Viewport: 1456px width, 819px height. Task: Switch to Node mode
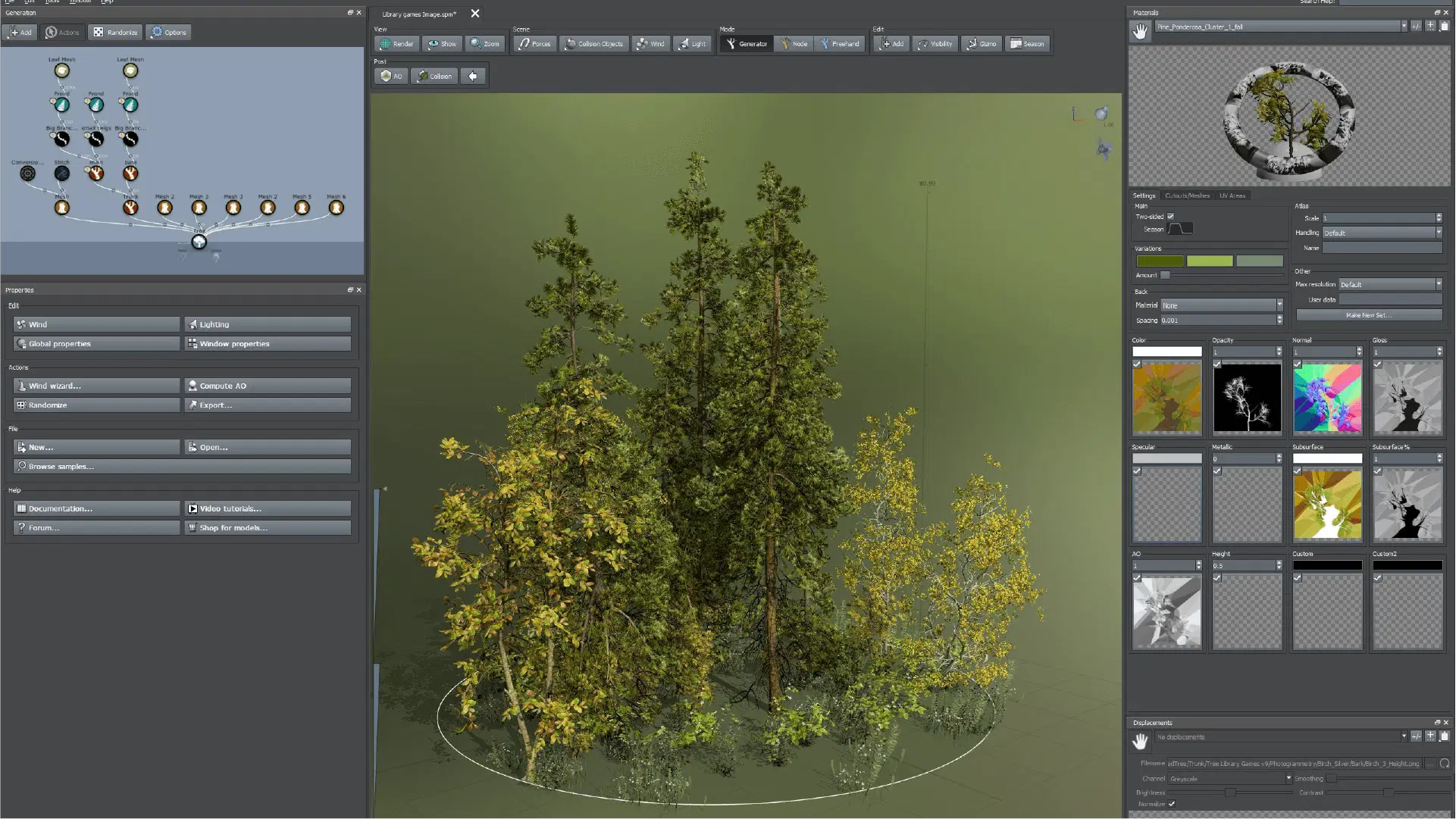(x=794, y=44)
